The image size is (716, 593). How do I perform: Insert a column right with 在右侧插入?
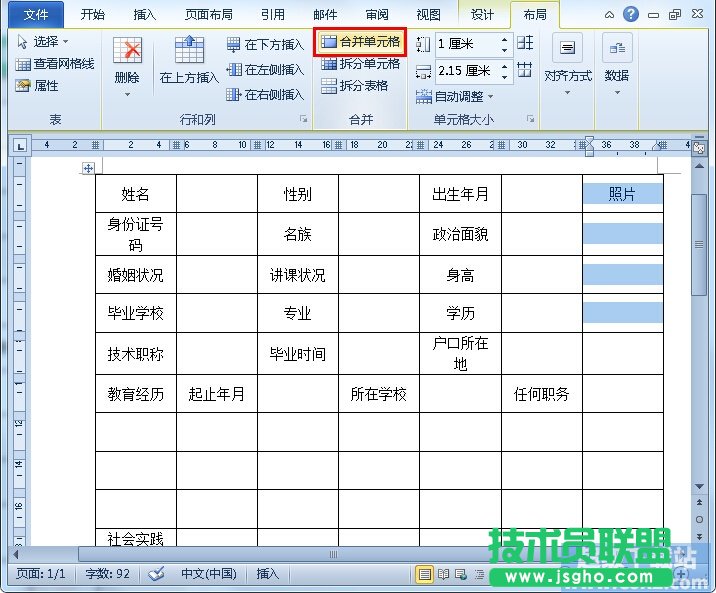pos(265,95)
